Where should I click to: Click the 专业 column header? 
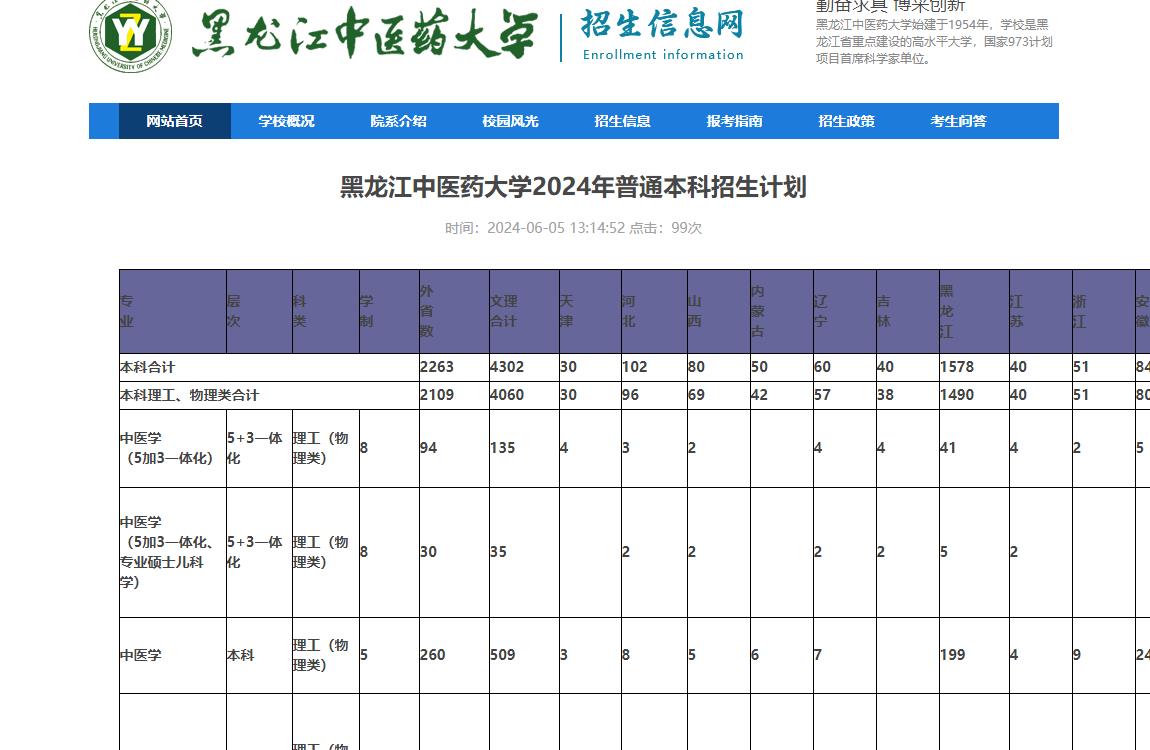click(x=173, y=312)
